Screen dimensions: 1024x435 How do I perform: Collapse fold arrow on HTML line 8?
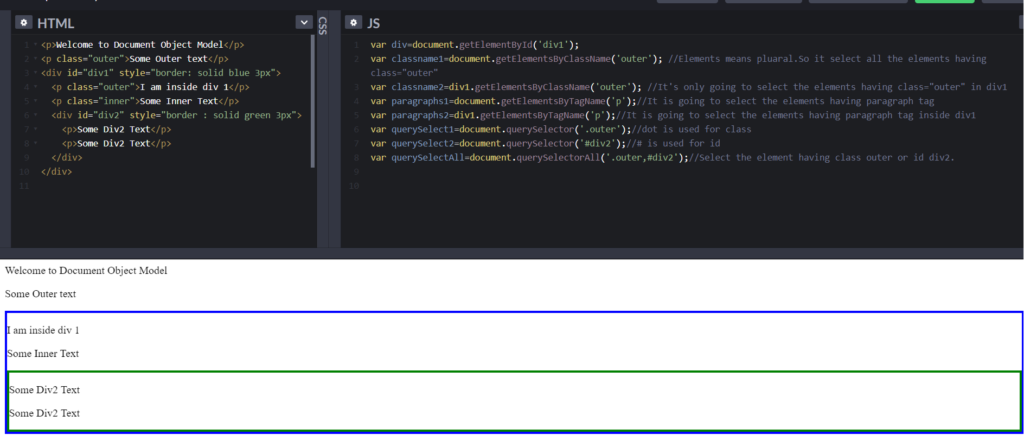point(34,144)
